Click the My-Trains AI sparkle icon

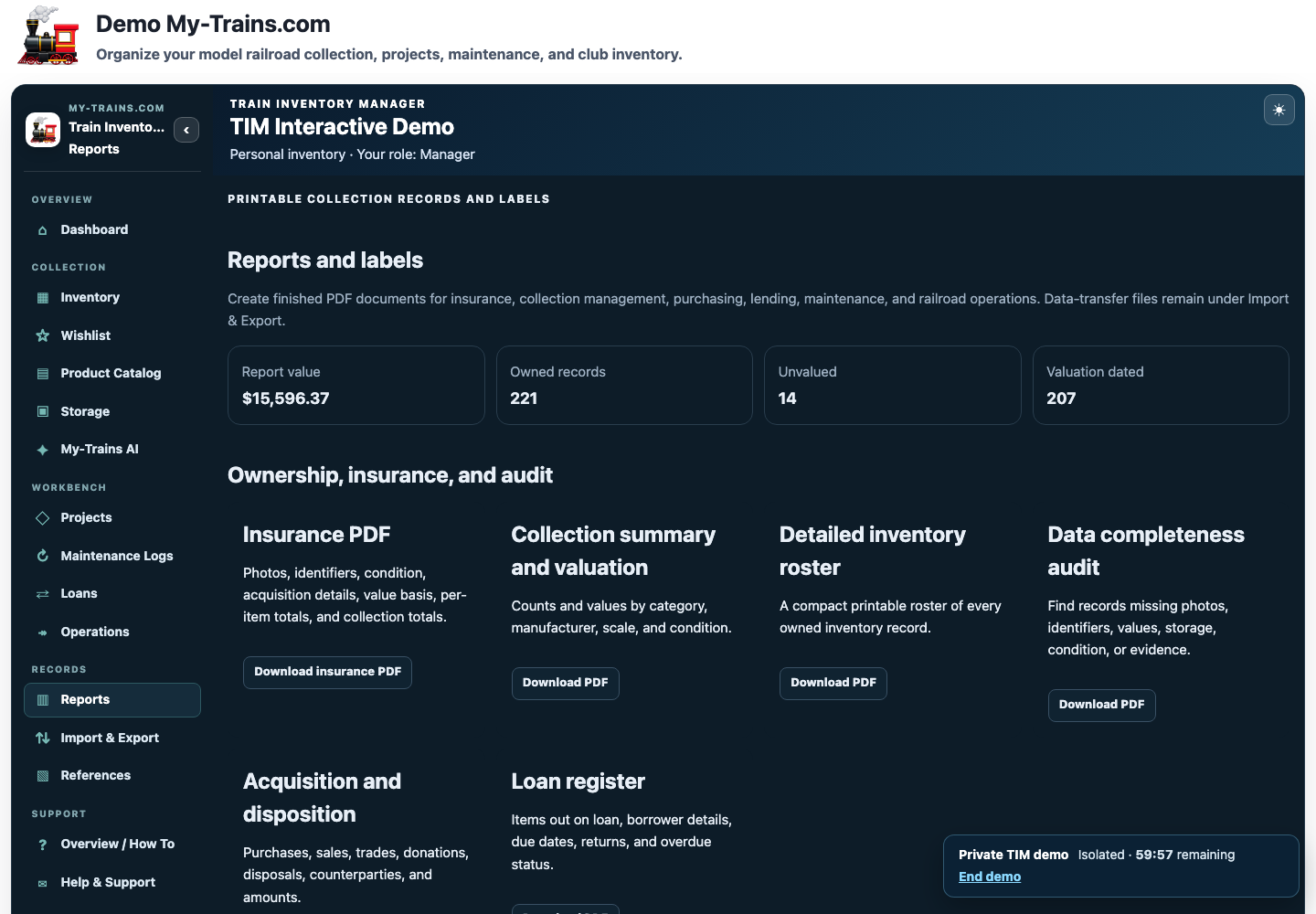coord(42,450)
